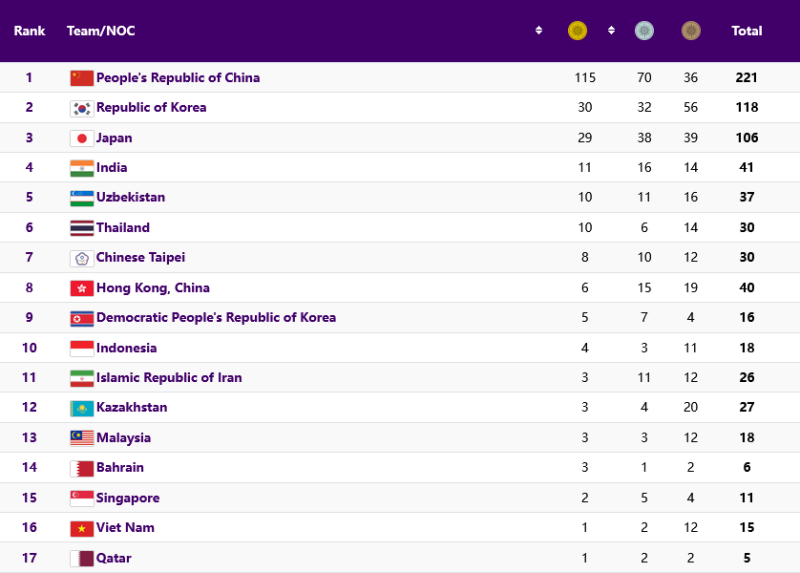The height and width of the screenshot is (573, 800).
Task: Click the Total column header
Action: point(746,31)
